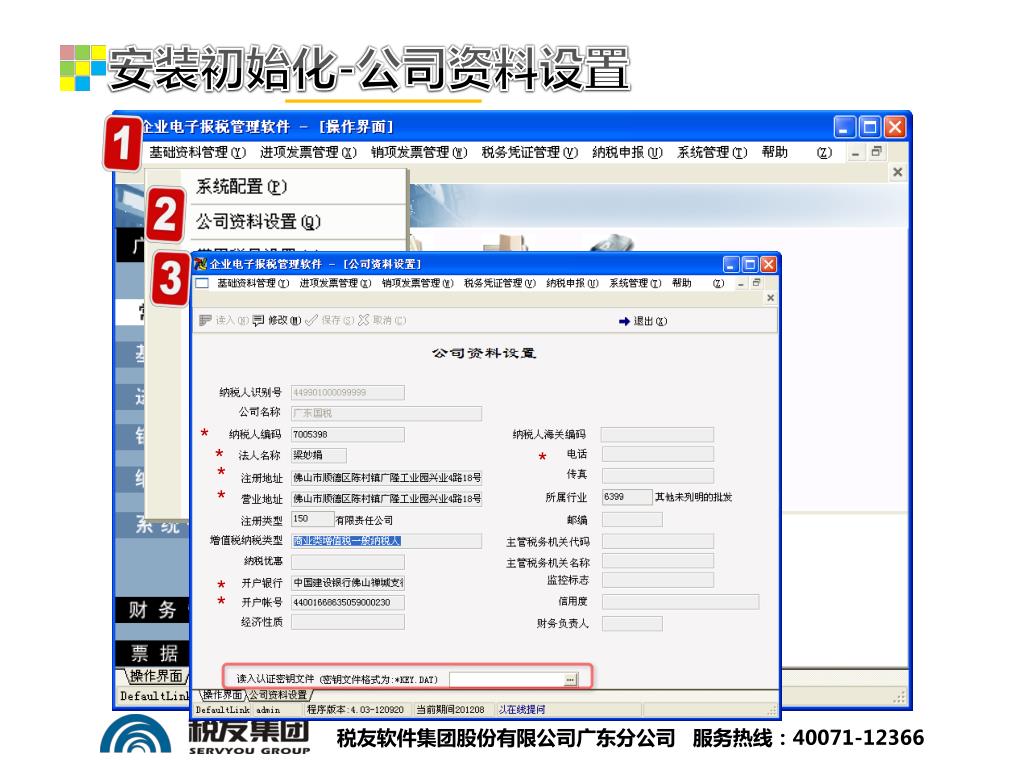Screen dimensions: 1024x768
Task: Click the 主管税务机关代码 field
Action: pyautogui.click(x=658, y=541)
